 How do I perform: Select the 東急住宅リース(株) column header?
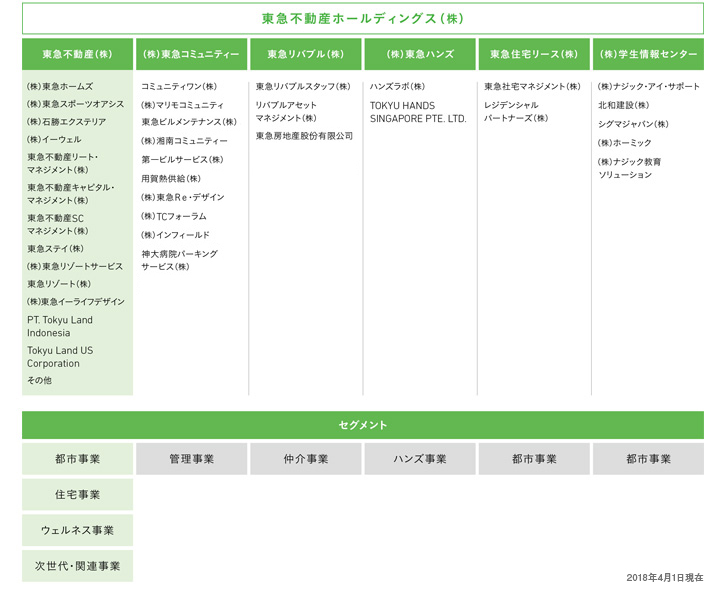tap(534, 54)
